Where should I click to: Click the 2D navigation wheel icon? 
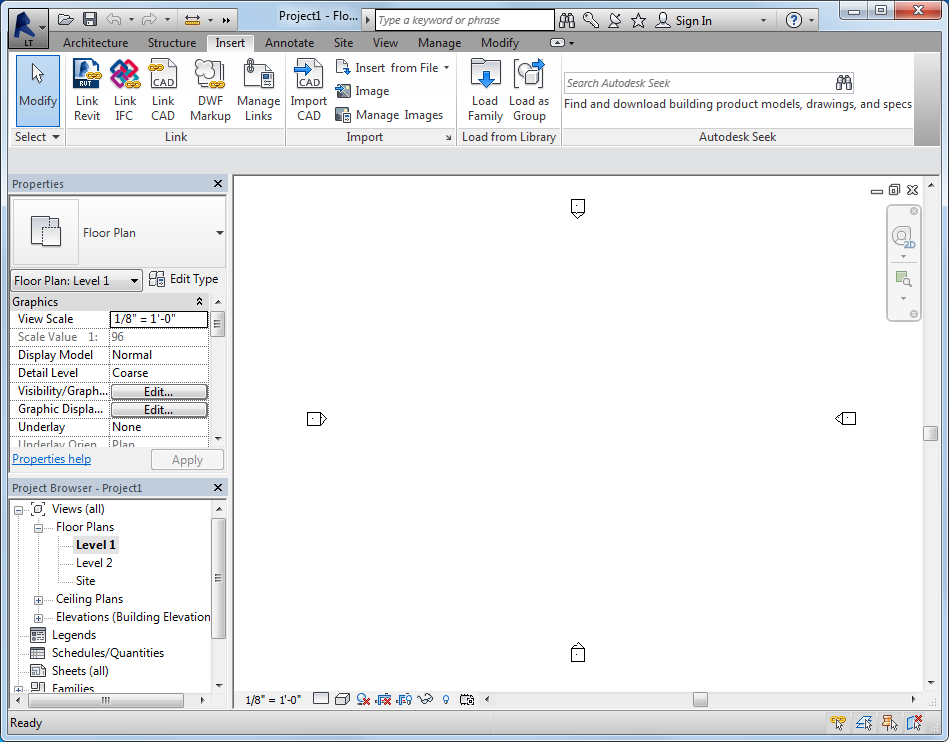pyautogui.click(x=902, y=236)
